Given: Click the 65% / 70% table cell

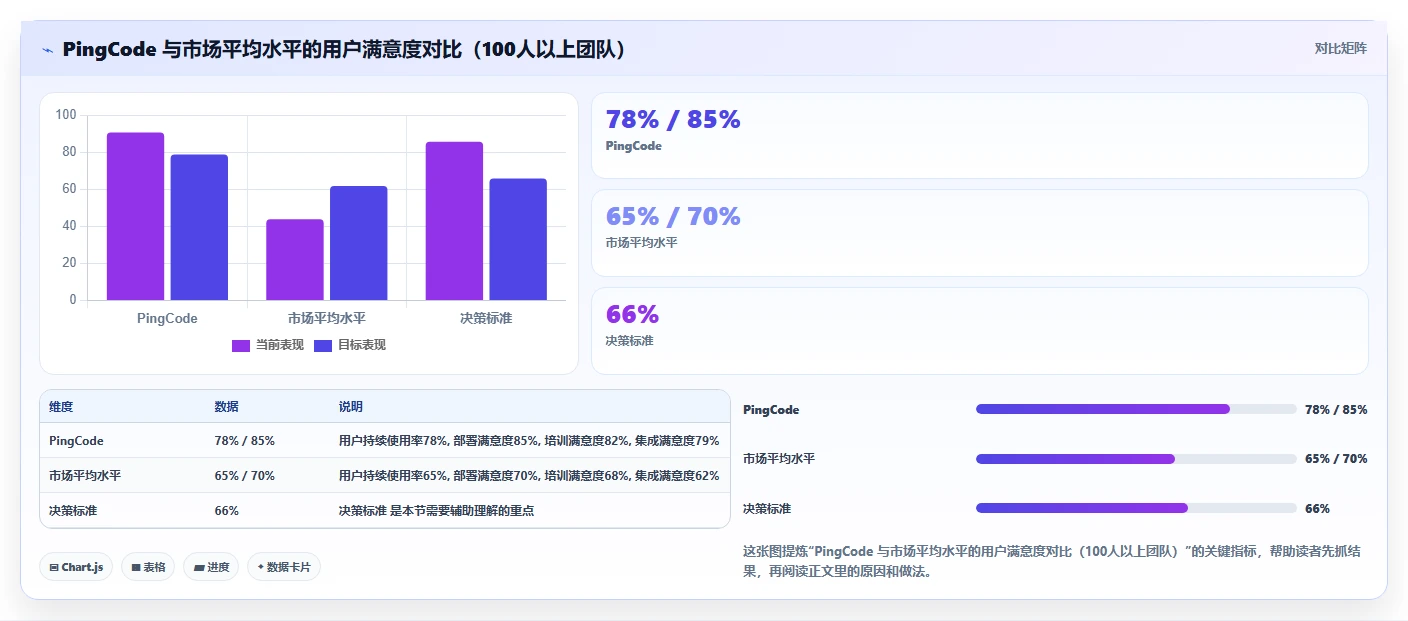Looking at the screenshot, I should point(244,476).
